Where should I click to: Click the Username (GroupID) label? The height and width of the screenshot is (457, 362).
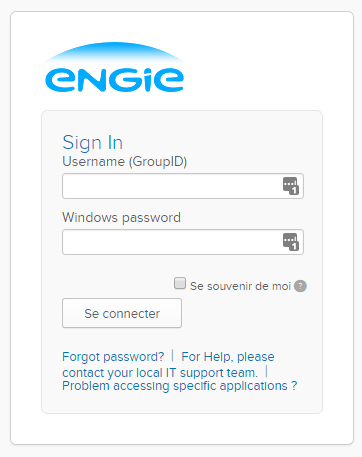pyautogui.click(x=125, y=162)
